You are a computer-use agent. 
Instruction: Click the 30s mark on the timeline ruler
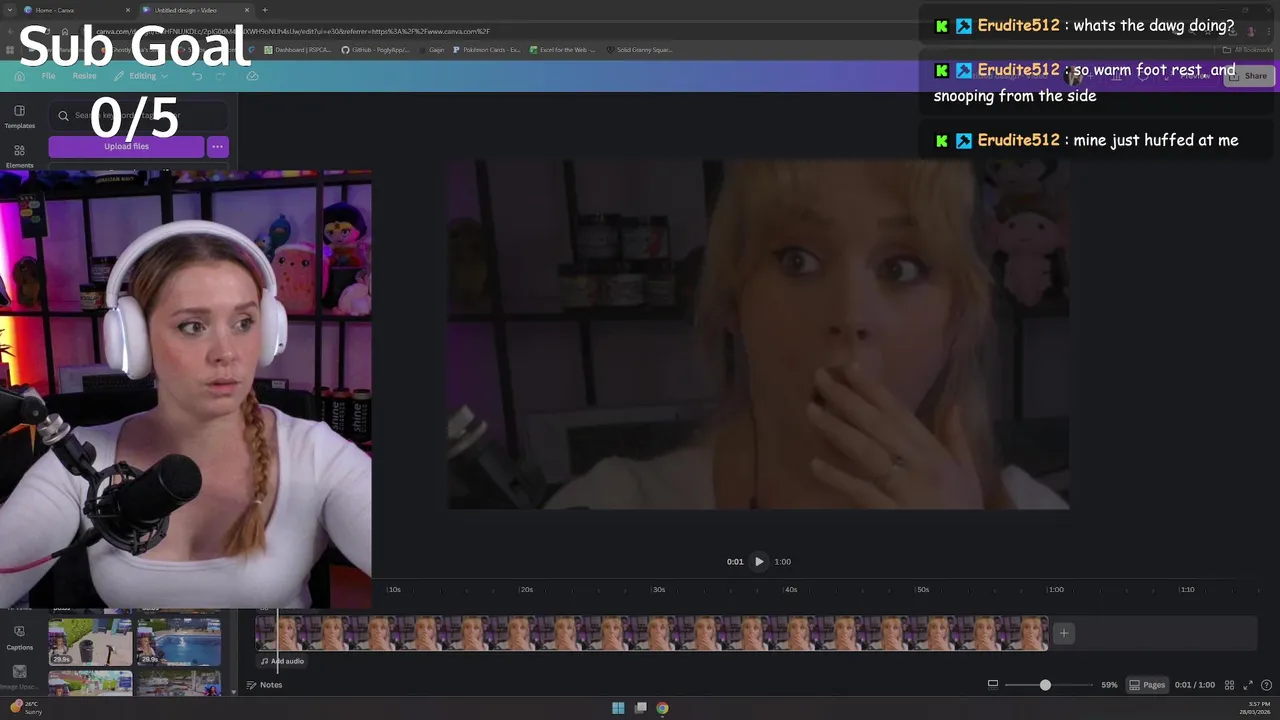[x=658, y=590]
